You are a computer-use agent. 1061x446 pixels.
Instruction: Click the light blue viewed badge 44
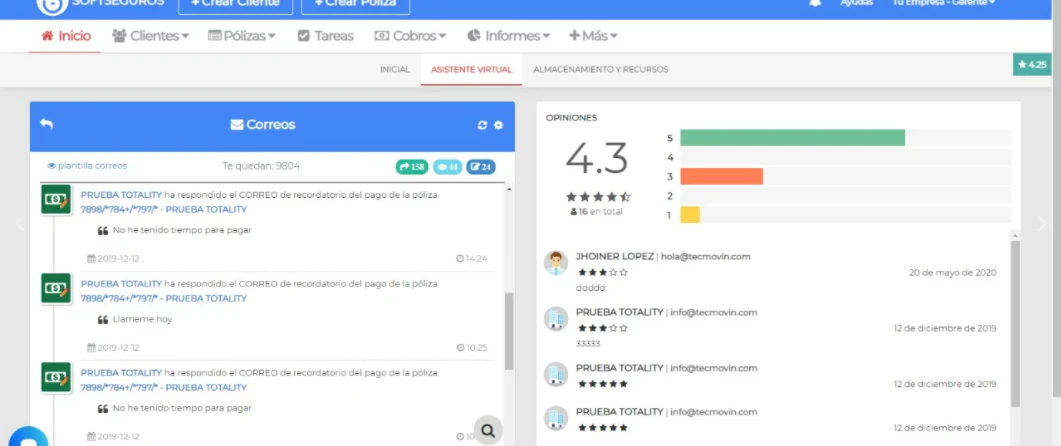click(447, 166)
